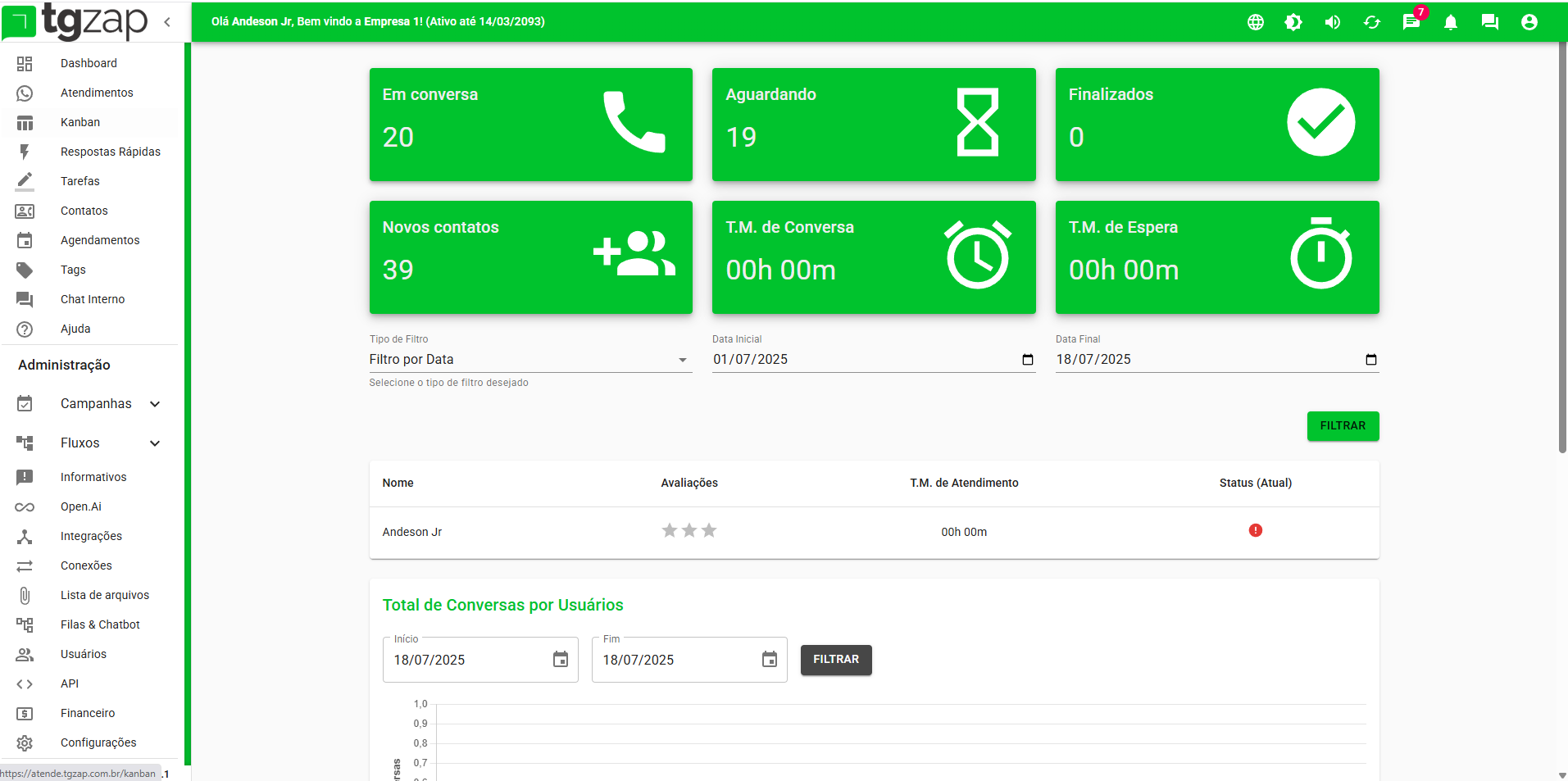
Task: Click the FILTRAR button near date filters
Action: 1343,425
